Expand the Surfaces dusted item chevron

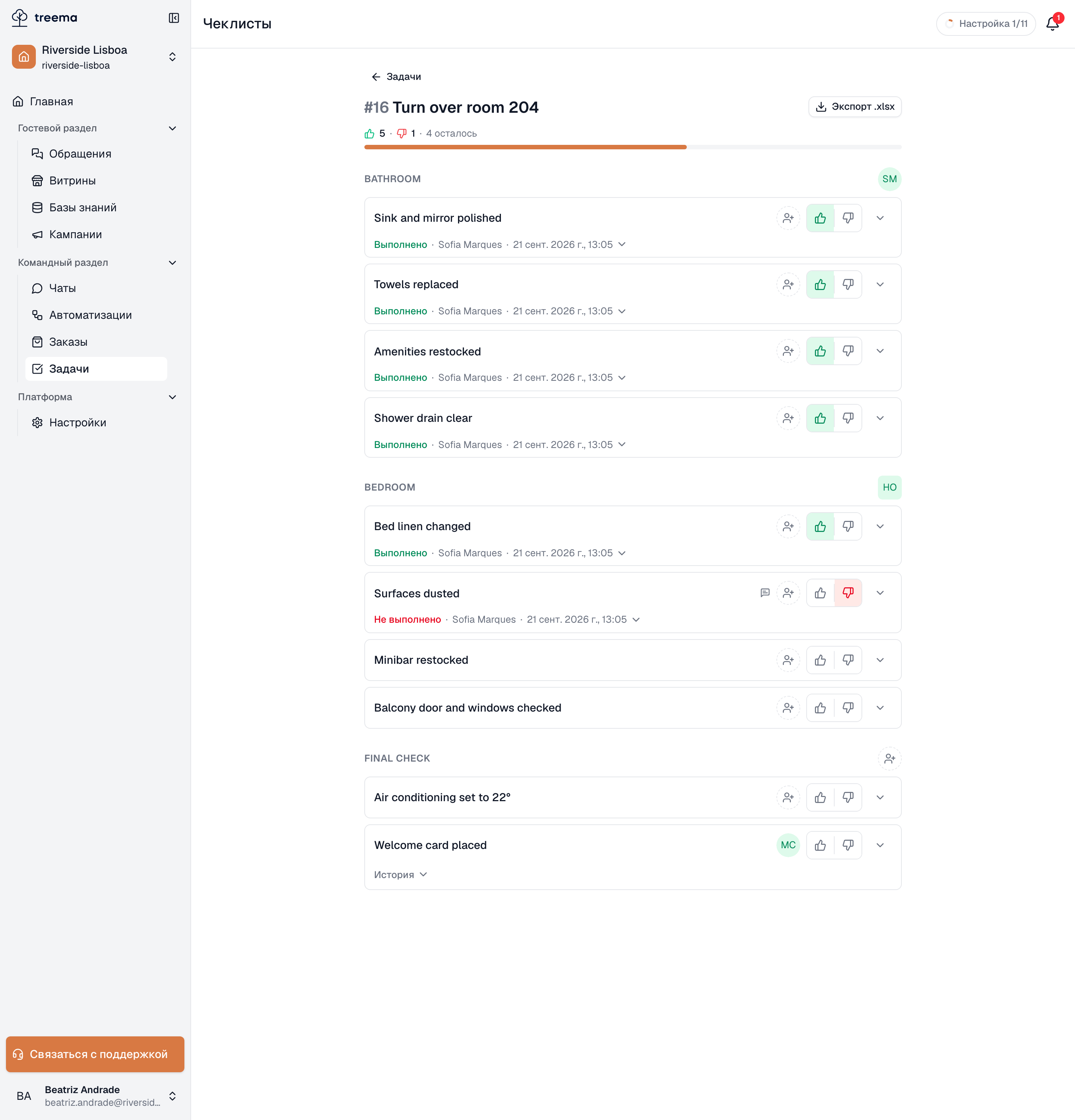[880, 593]
